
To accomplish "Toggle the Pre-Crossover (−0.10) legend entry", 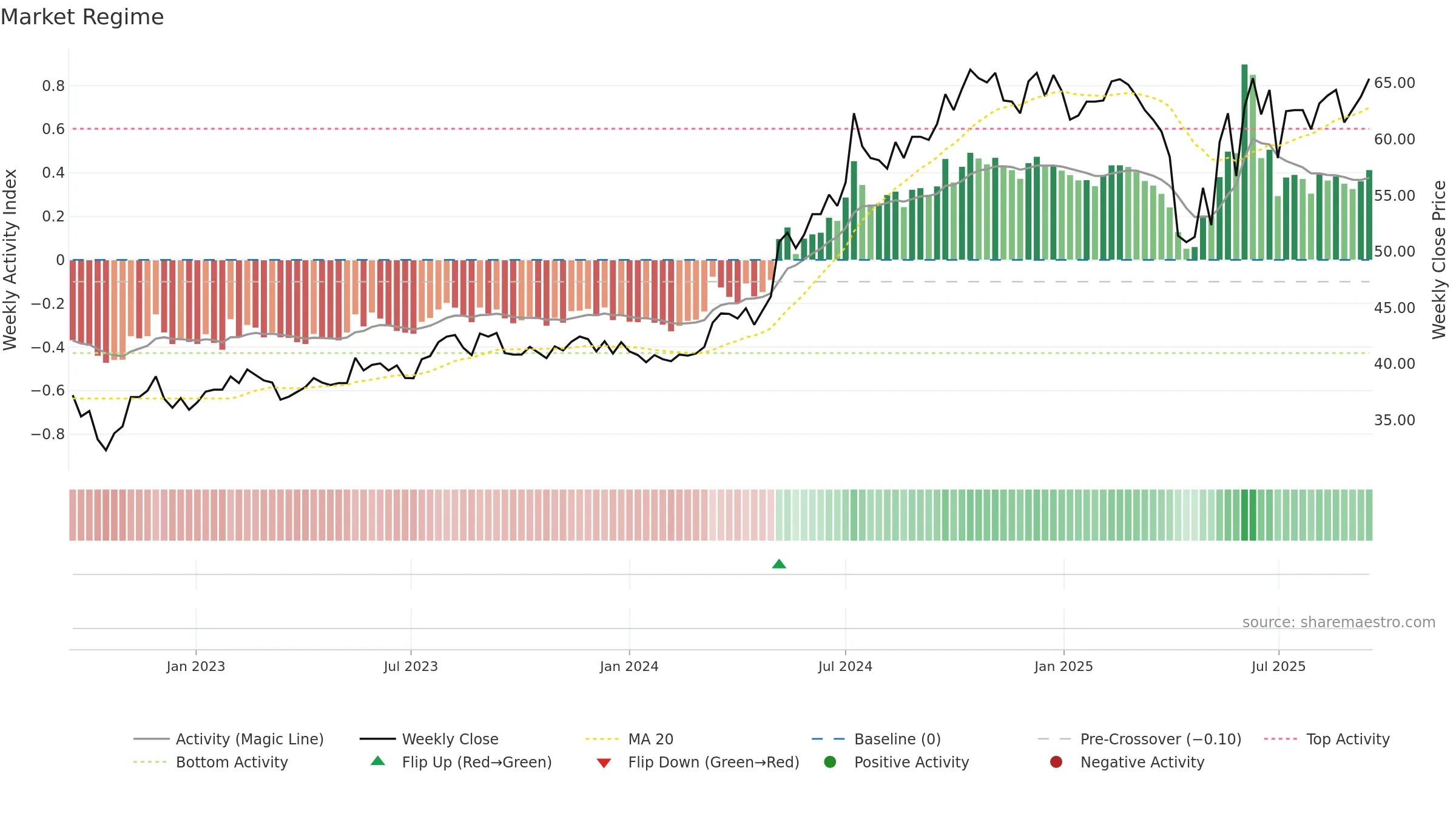I will point(1140,739).
